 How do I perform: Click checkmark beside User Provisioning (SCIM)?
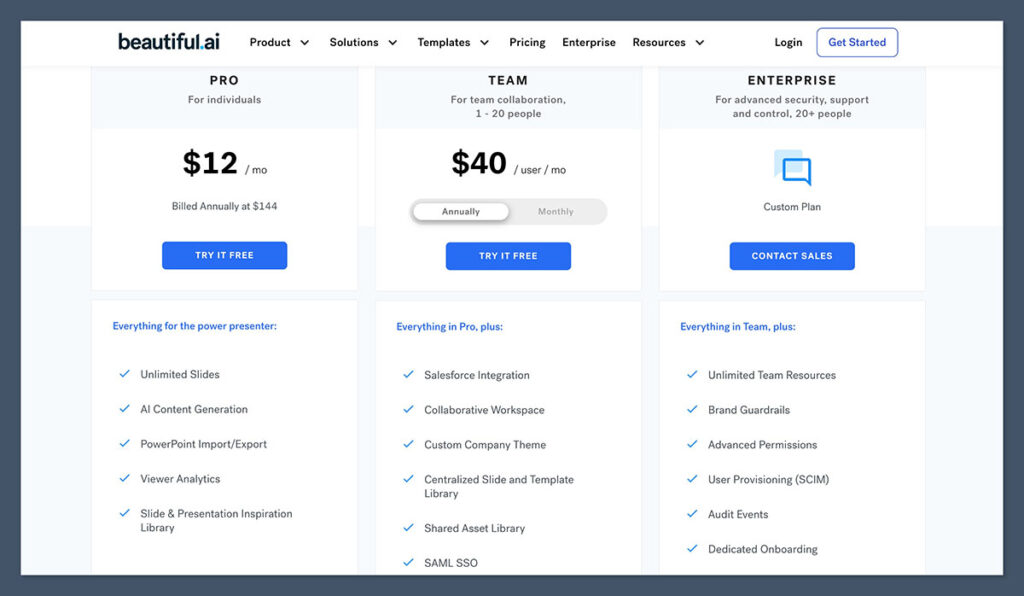(692, 479)
